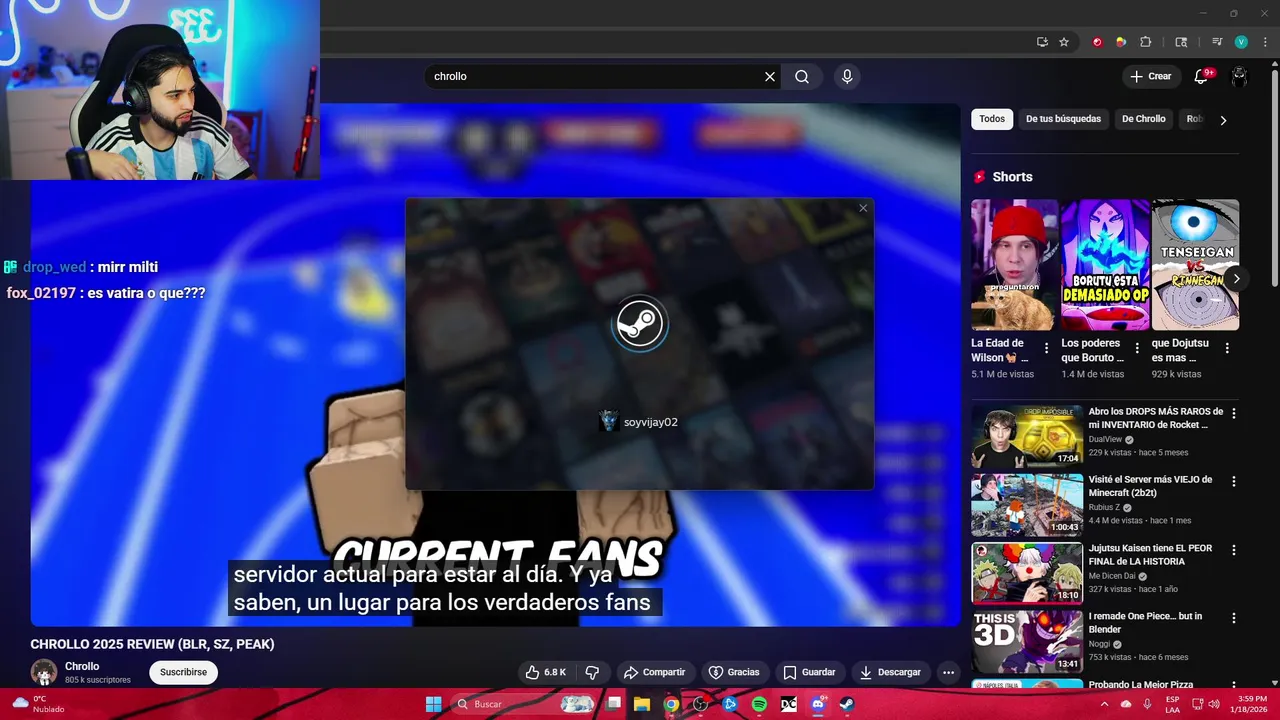Image resolution: width=1280 pixels, height=720 pixels.
Task: Click the install app icon in address bar
Action: 1042,42
